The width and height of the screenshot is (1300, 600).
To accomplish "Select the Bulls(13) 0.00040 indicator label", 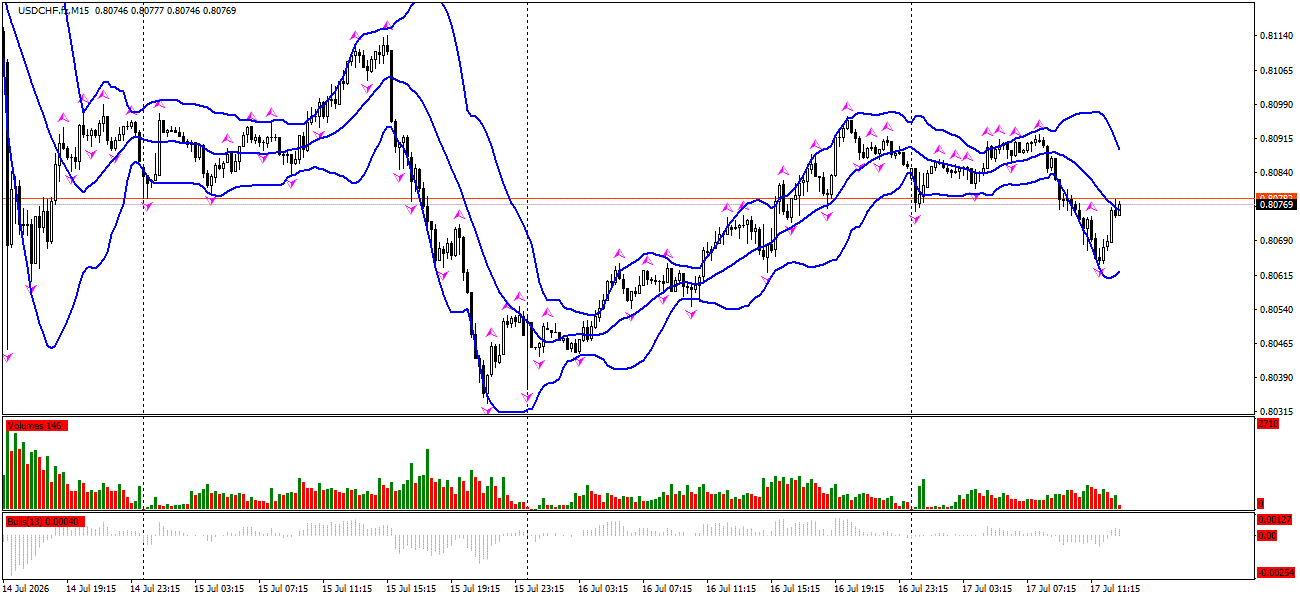I will 45,522.
